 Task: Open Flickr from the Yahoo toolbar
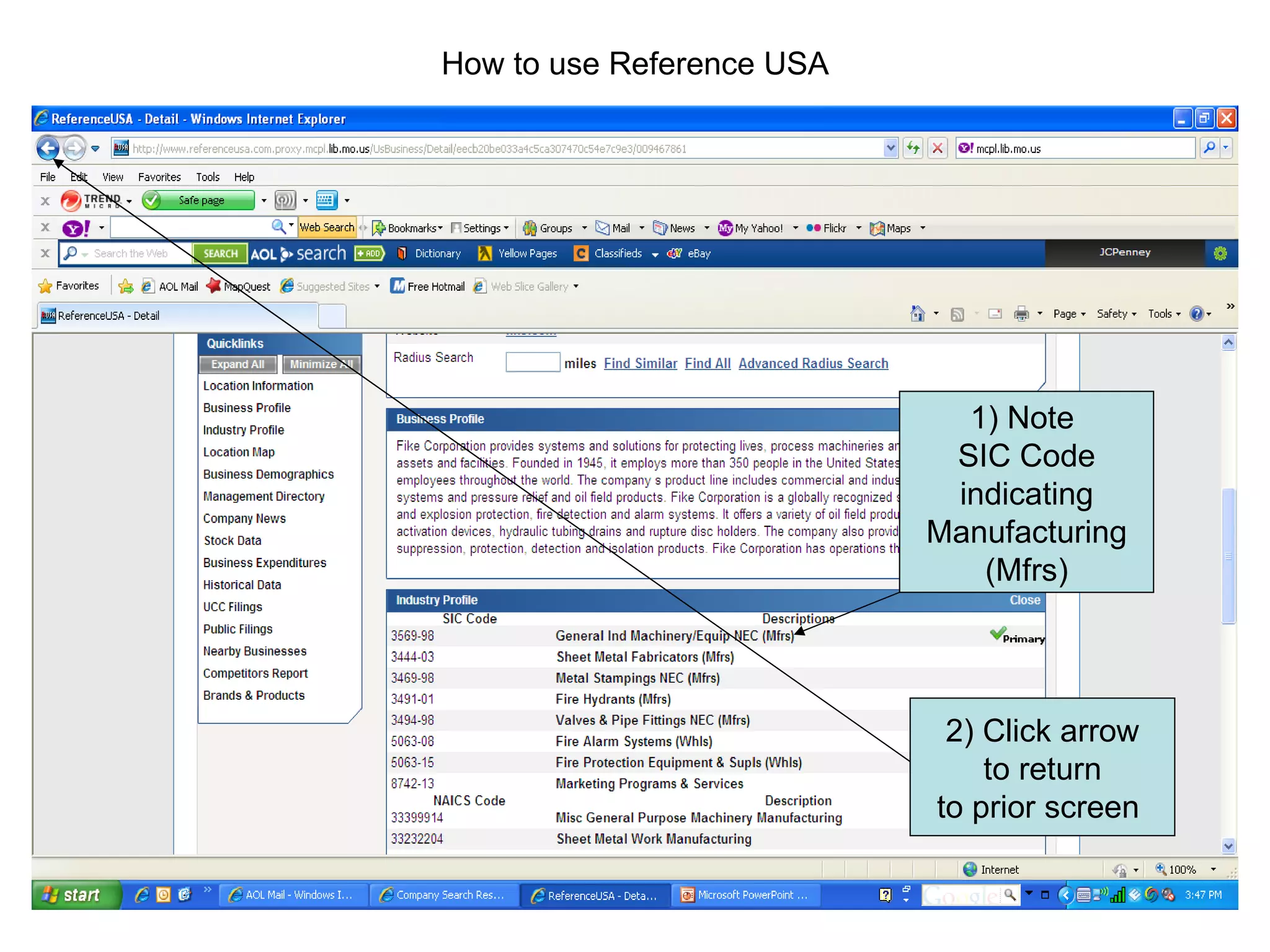click(826, 228)
